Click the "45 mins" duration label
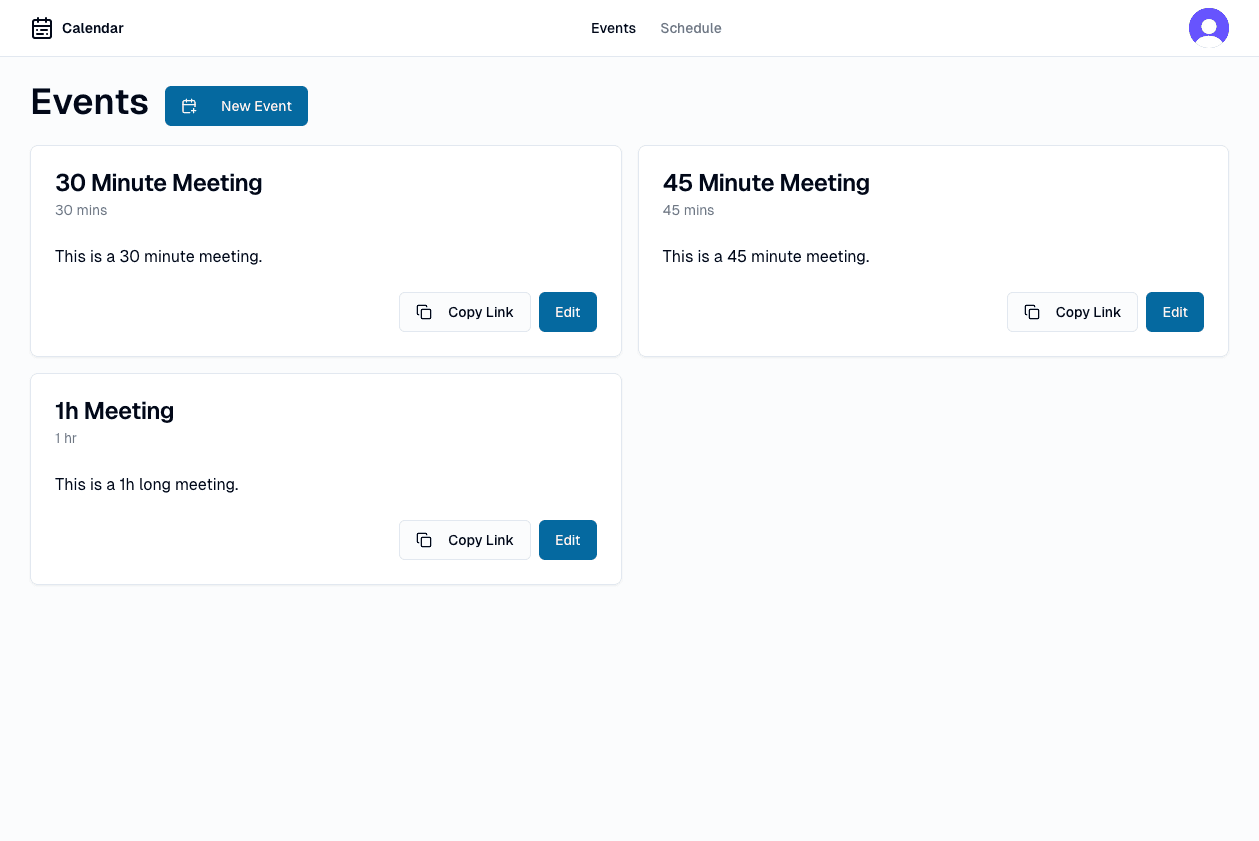This screenshot has width=1259, height=841. coord(688,210)
